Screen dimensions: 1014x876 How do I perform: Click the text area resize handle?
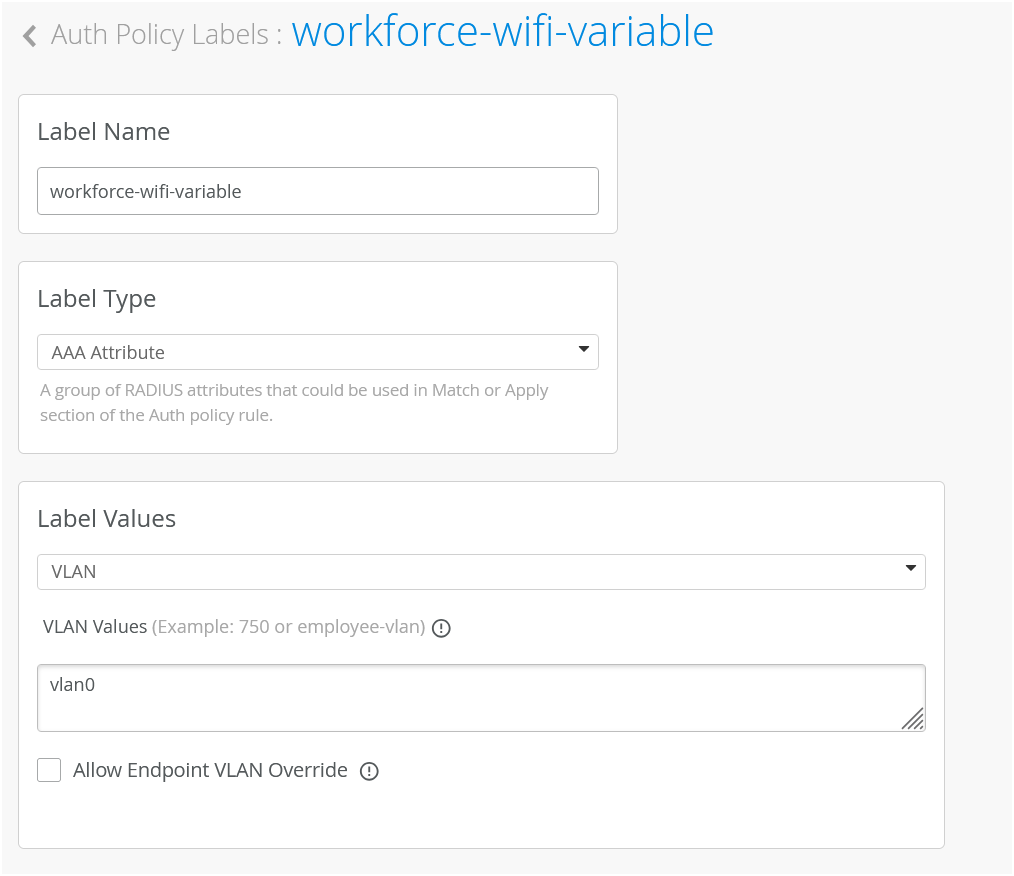(x=913, y=719)
